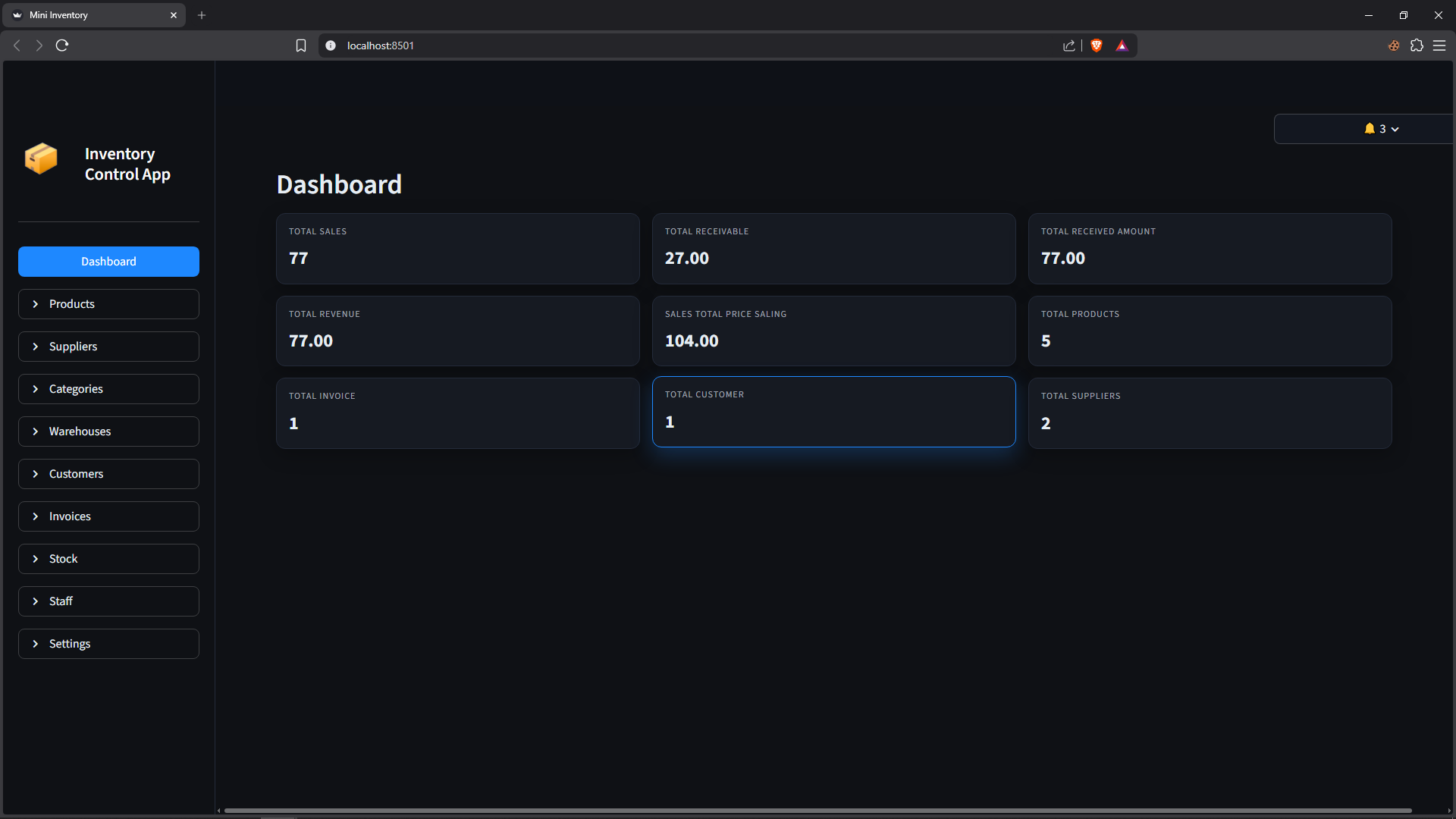Viewport: 1456px width, 819px height.
Task: Select the Dashboard navigation item
Action: coord(108,262)
